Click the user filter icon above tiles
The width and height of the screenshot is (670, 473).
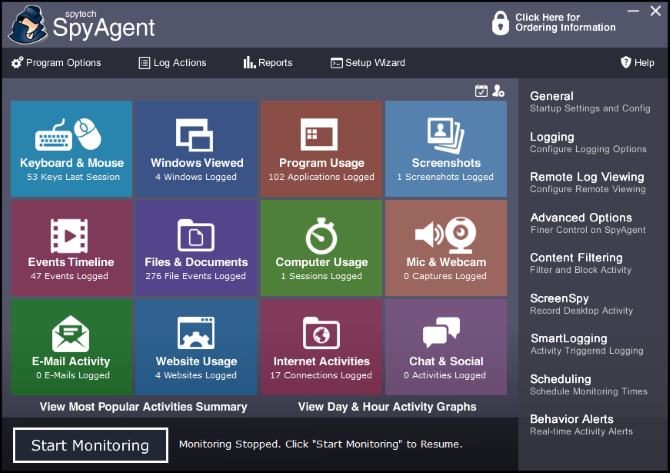point(498,91)
